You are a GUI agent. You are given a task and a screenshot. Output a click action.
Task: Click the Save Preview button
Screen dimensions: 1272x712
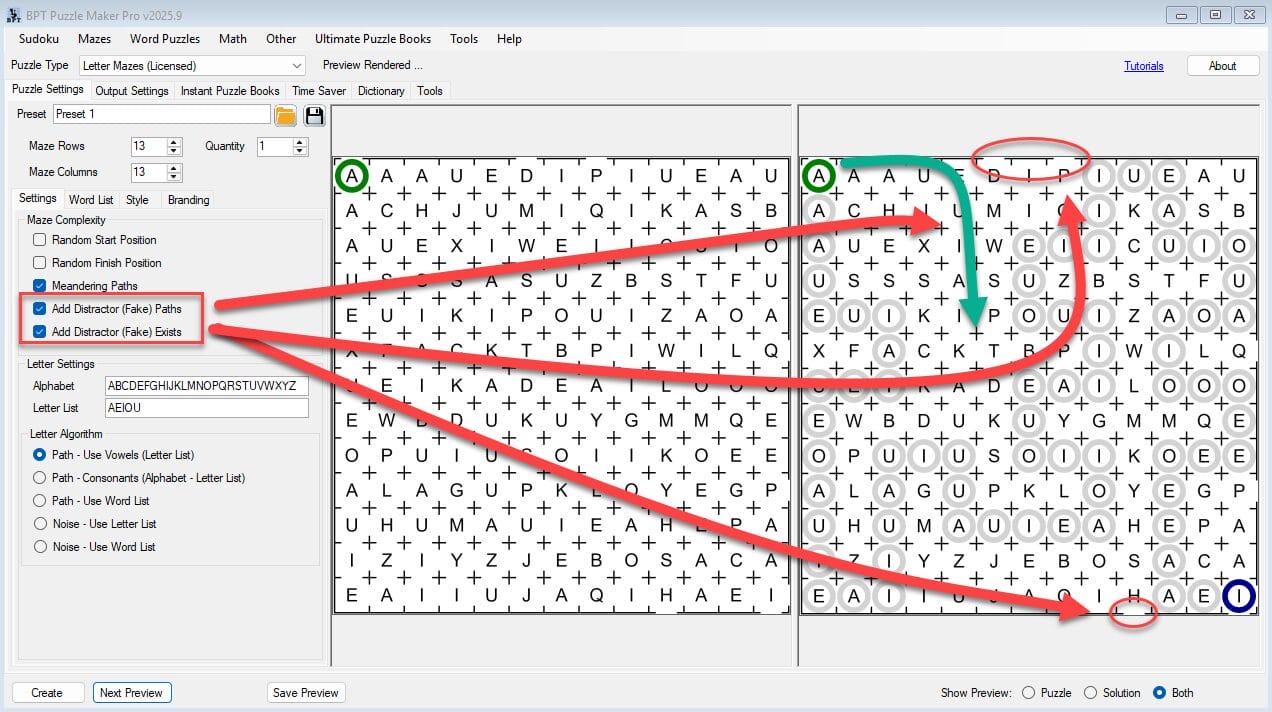[x=305, y=692]
